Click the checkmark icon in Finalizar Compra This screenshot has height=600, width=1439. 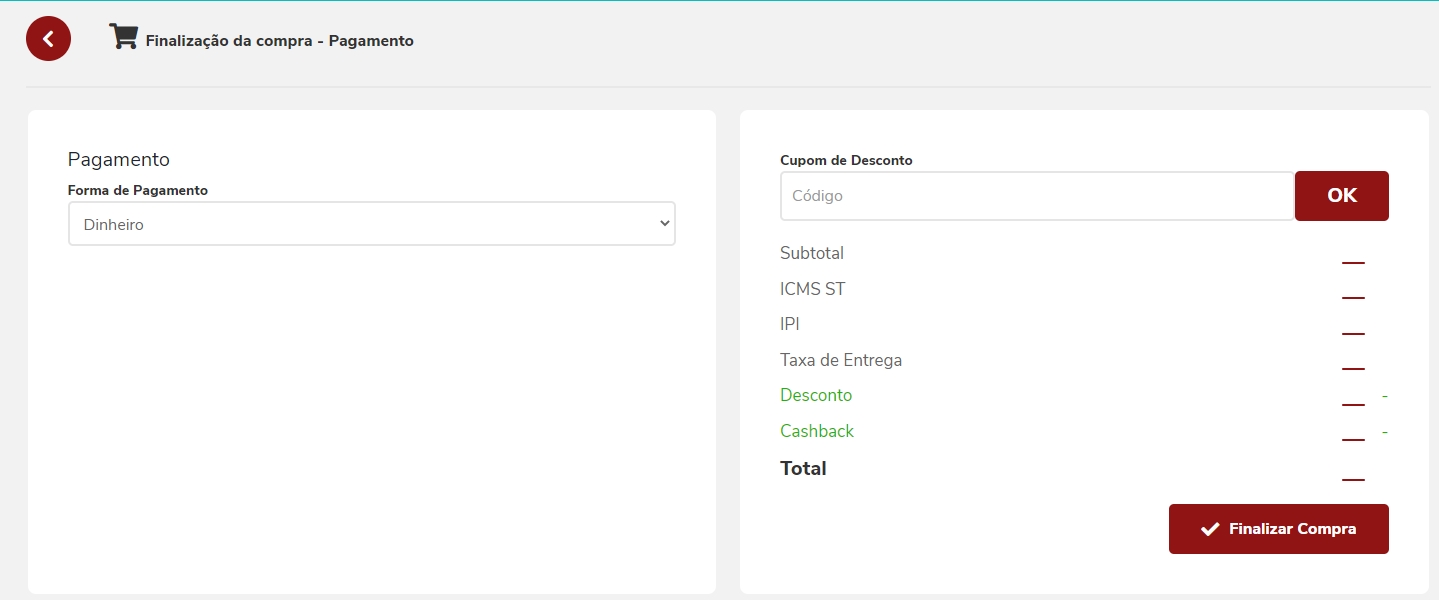pyautogui.click(x=1210, y=529)
